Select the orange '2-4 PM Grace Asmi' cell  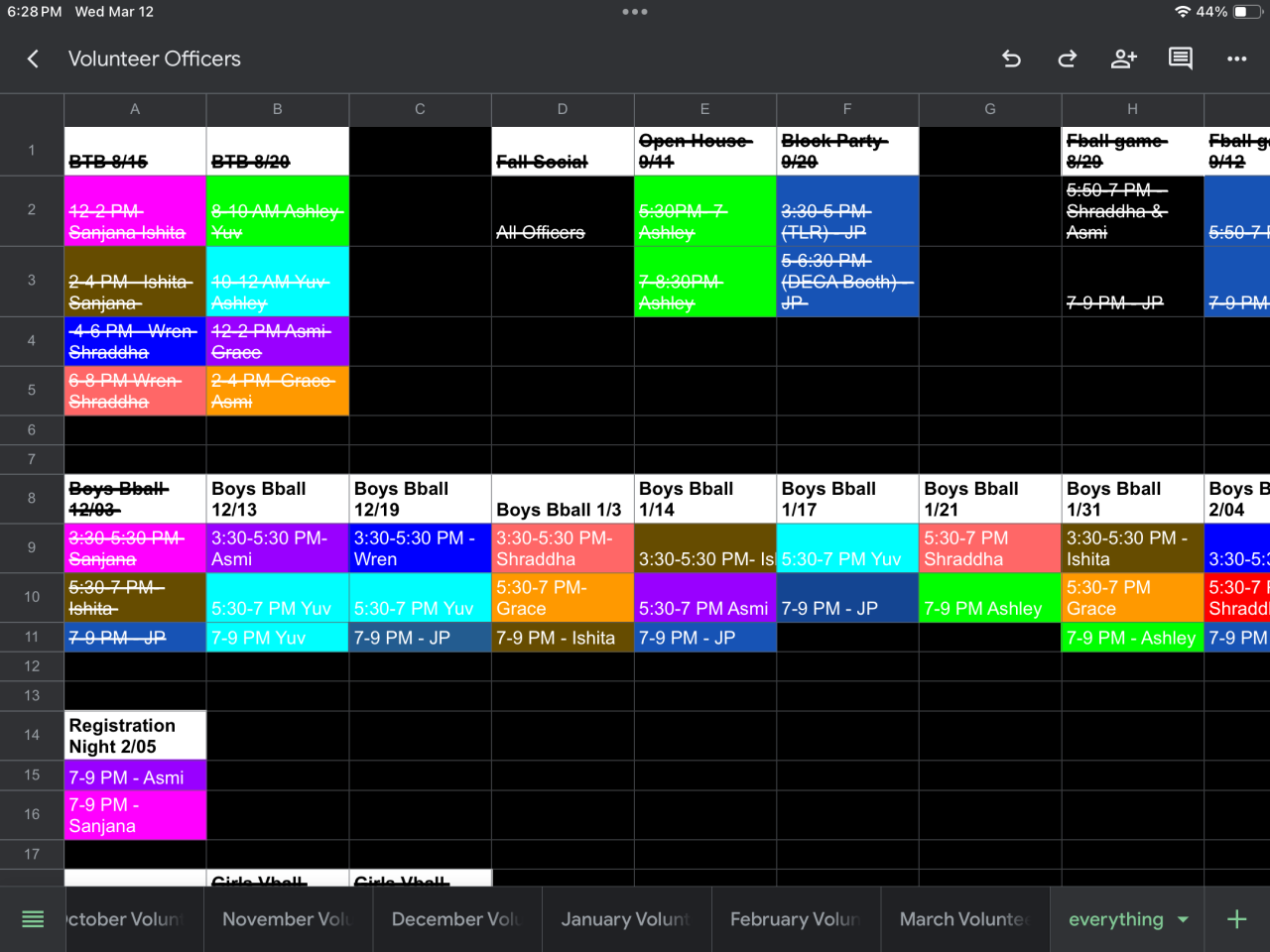[x=278, y=391]
